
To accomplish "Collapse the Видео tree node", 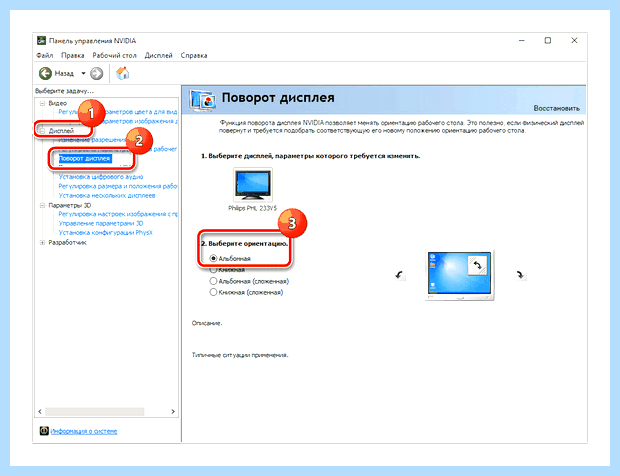I will click(x=42, y=103).
